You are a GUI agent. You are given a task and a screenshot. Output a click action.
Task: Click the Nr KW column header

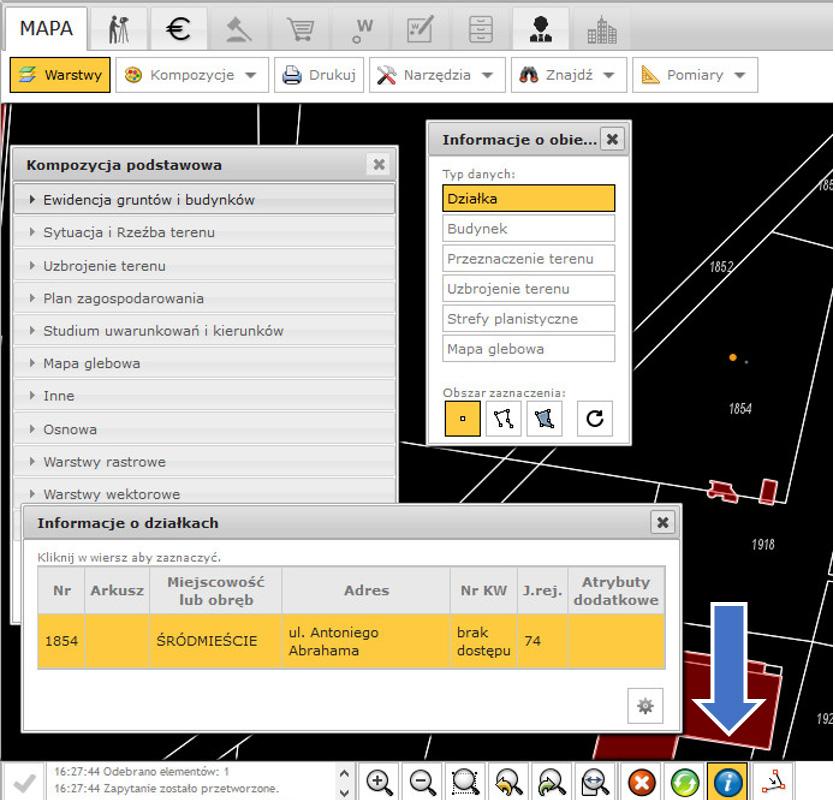pos(484,591)
